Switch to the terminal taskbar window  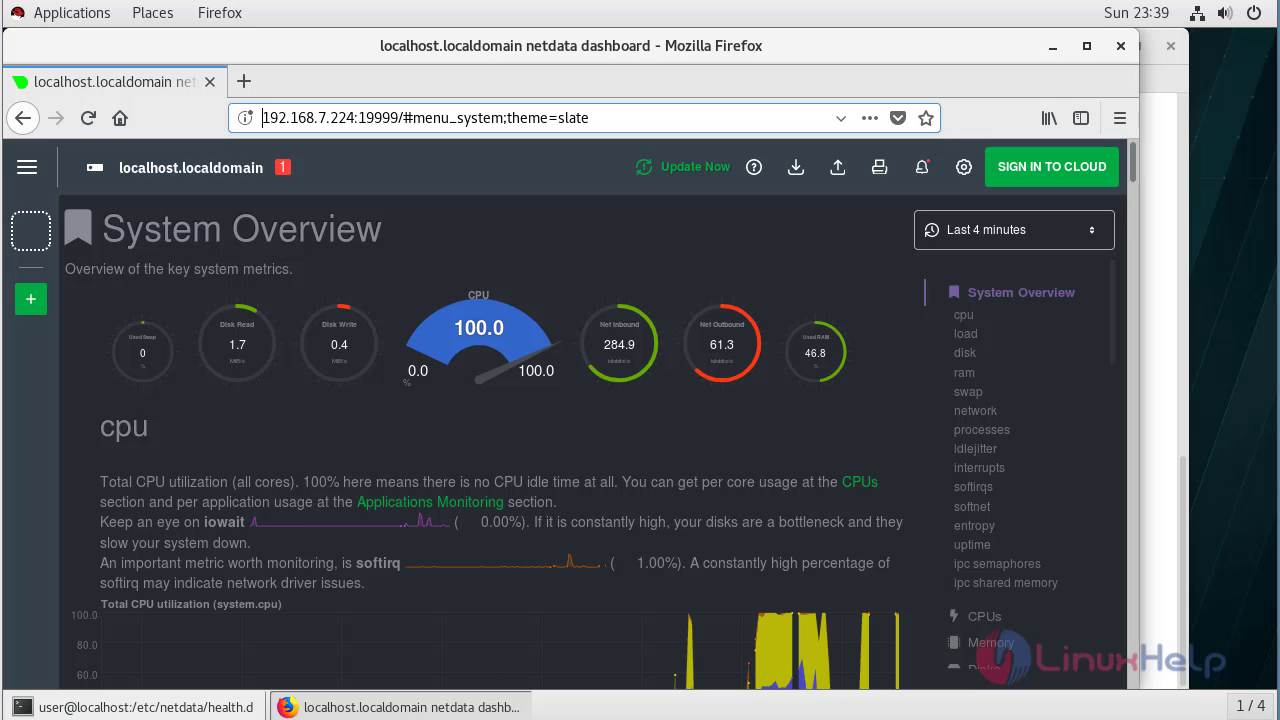[134, 707]
